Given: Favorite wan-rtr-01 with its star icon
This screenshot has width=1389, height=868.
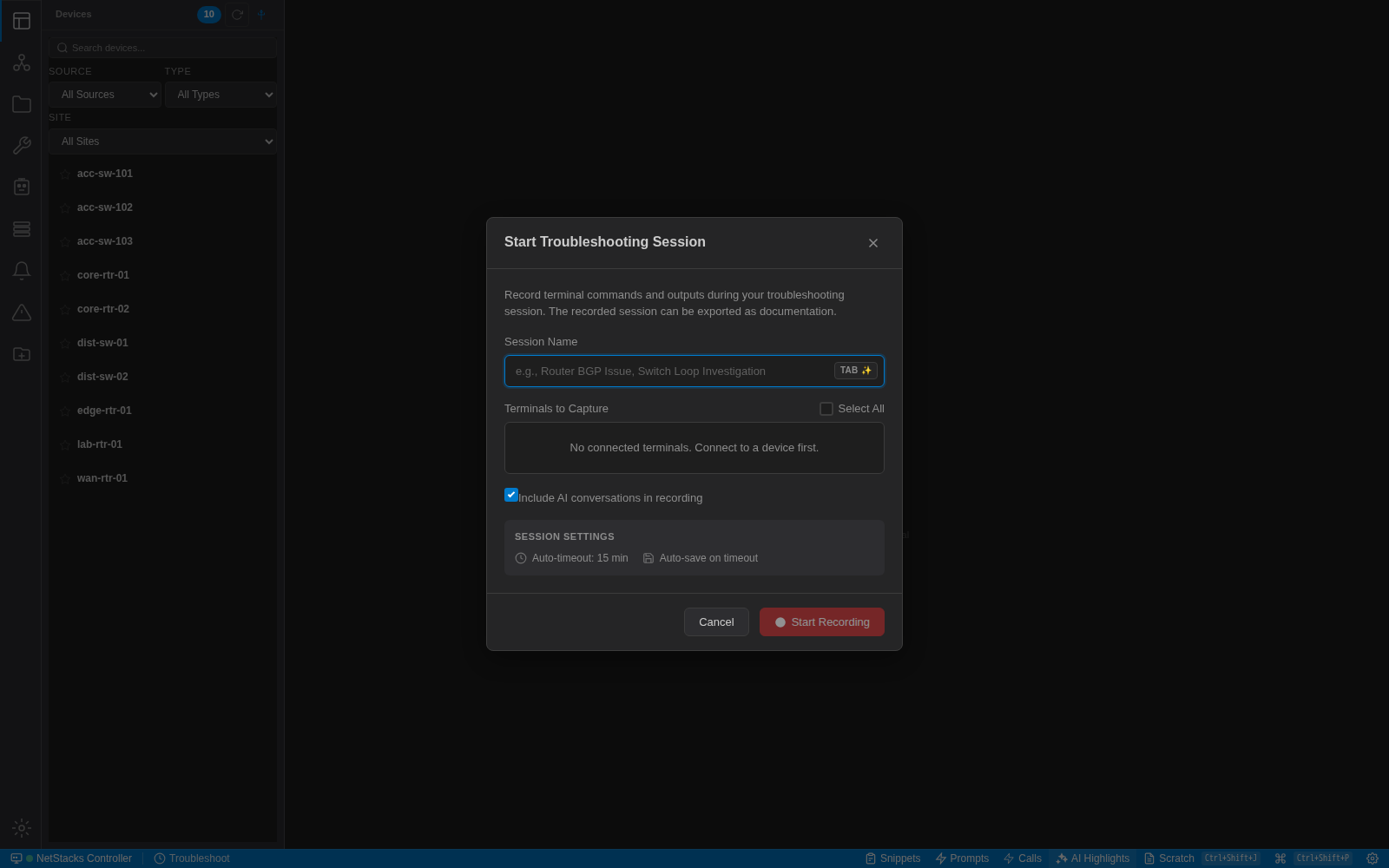Looking at the screenshot, I should pyautogui.click(x=64, y=479).
